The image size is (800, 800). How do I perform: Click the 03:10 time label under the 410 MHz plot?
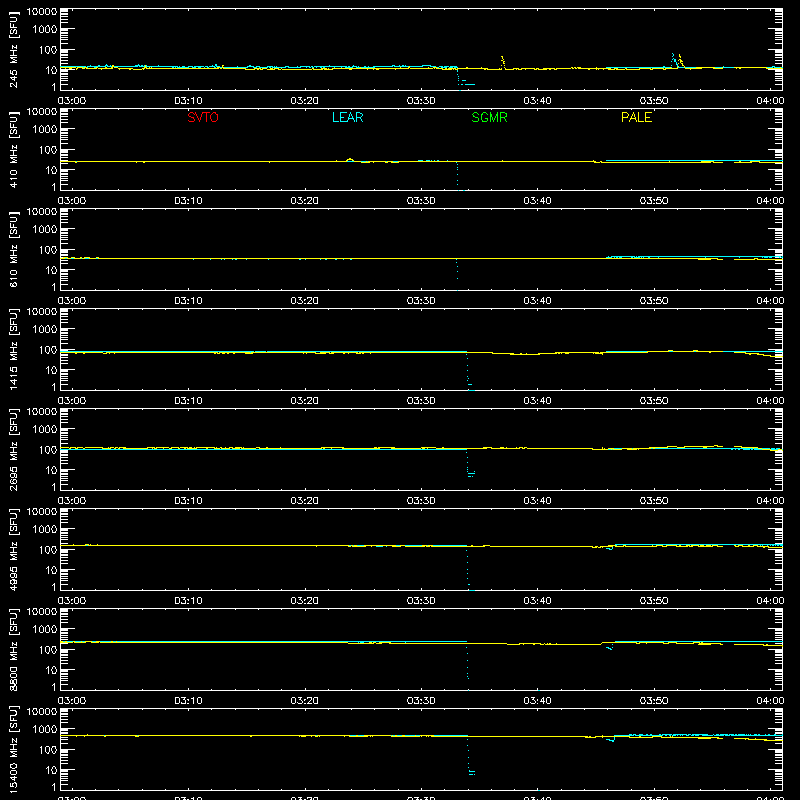[188, 201]
